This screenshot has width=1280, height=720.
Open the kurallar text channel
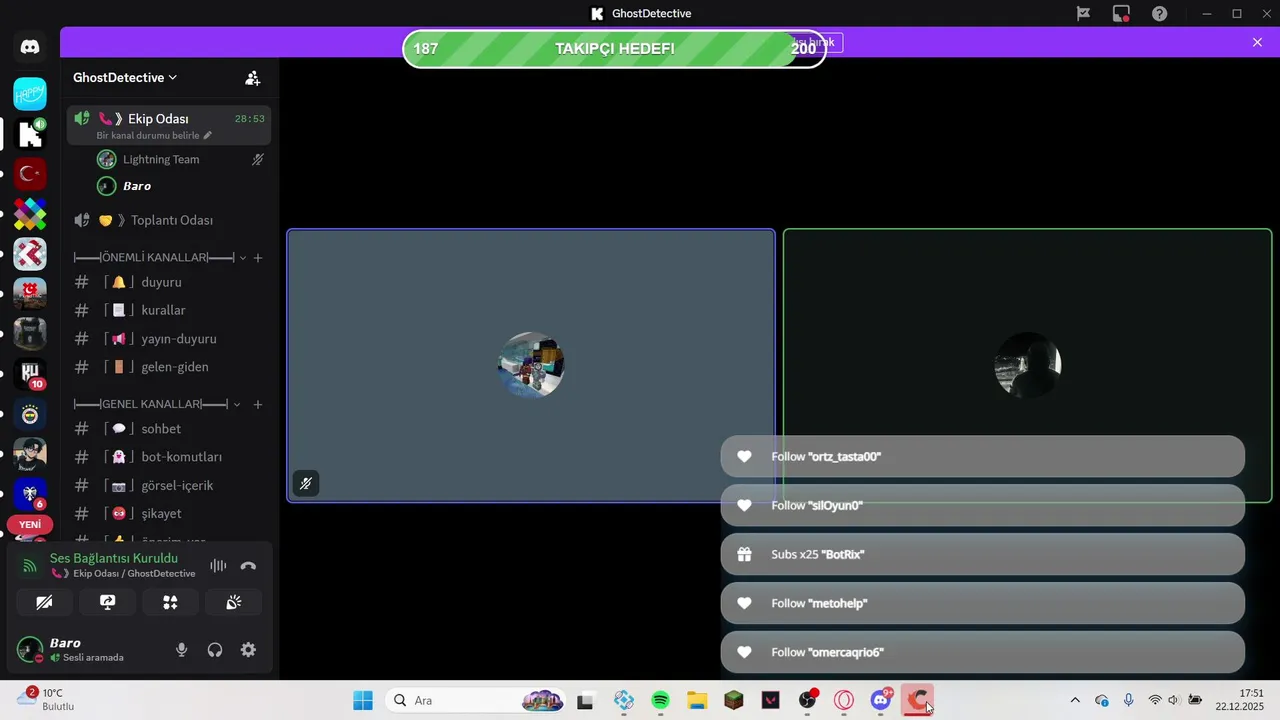point(169,310)
